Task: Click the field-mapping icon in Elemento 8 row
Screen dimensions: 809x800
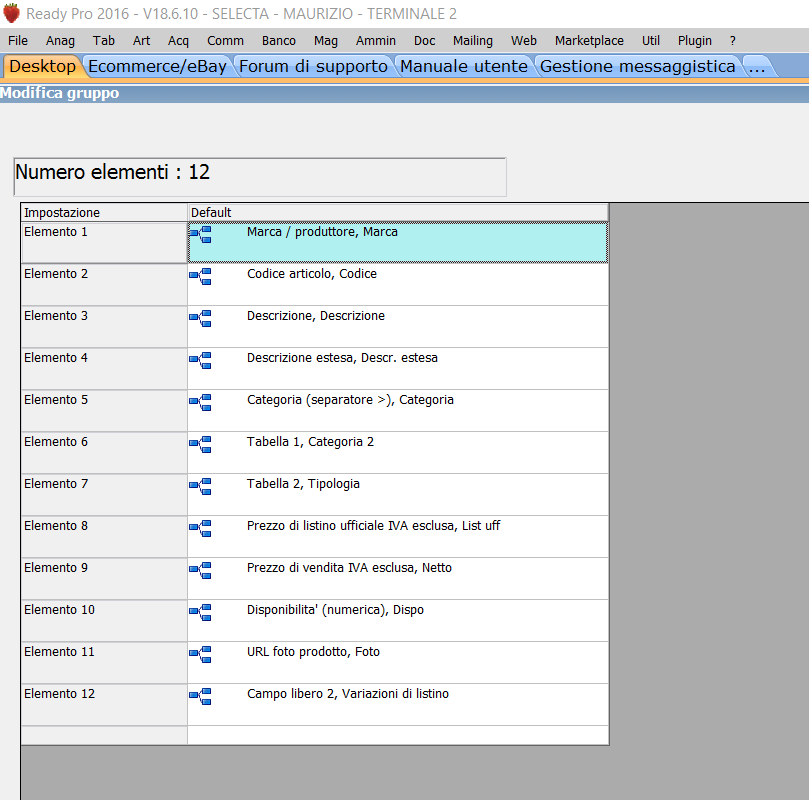Action: (200, 528)
